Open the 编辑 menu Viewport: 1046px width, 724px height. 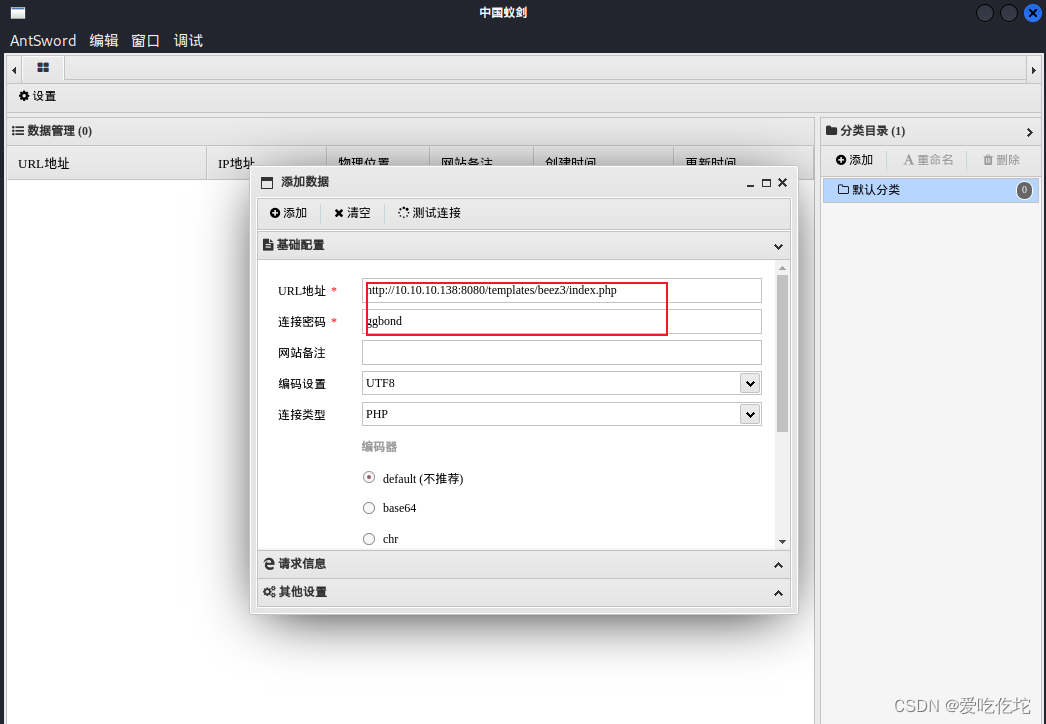coord(104,41)
